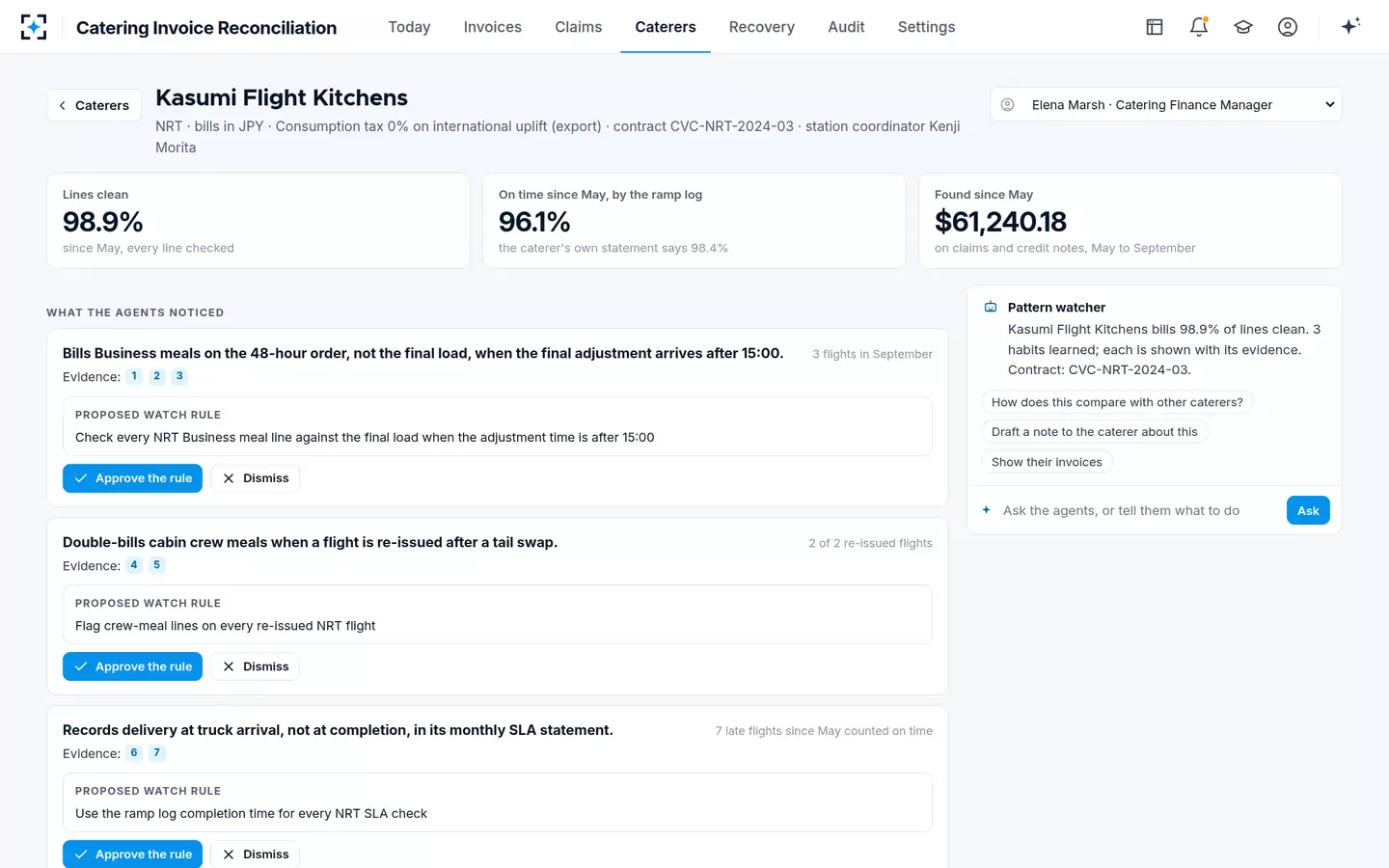Viewport: 1389px width, 868px height.
Task: Switch to the Invoices tab
Action: pos(492,27)
